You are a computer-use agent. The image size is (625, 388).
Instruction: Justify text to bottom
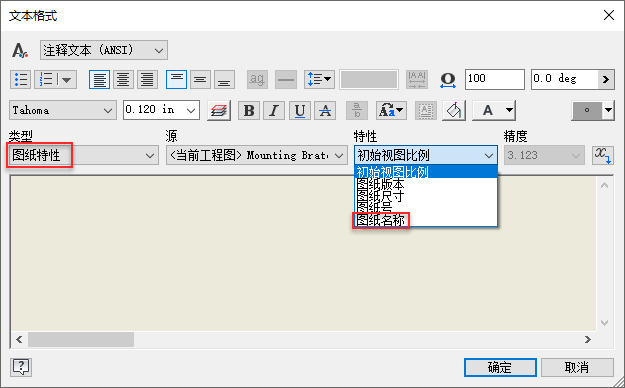pyautogui.click(x=224, y=79)
